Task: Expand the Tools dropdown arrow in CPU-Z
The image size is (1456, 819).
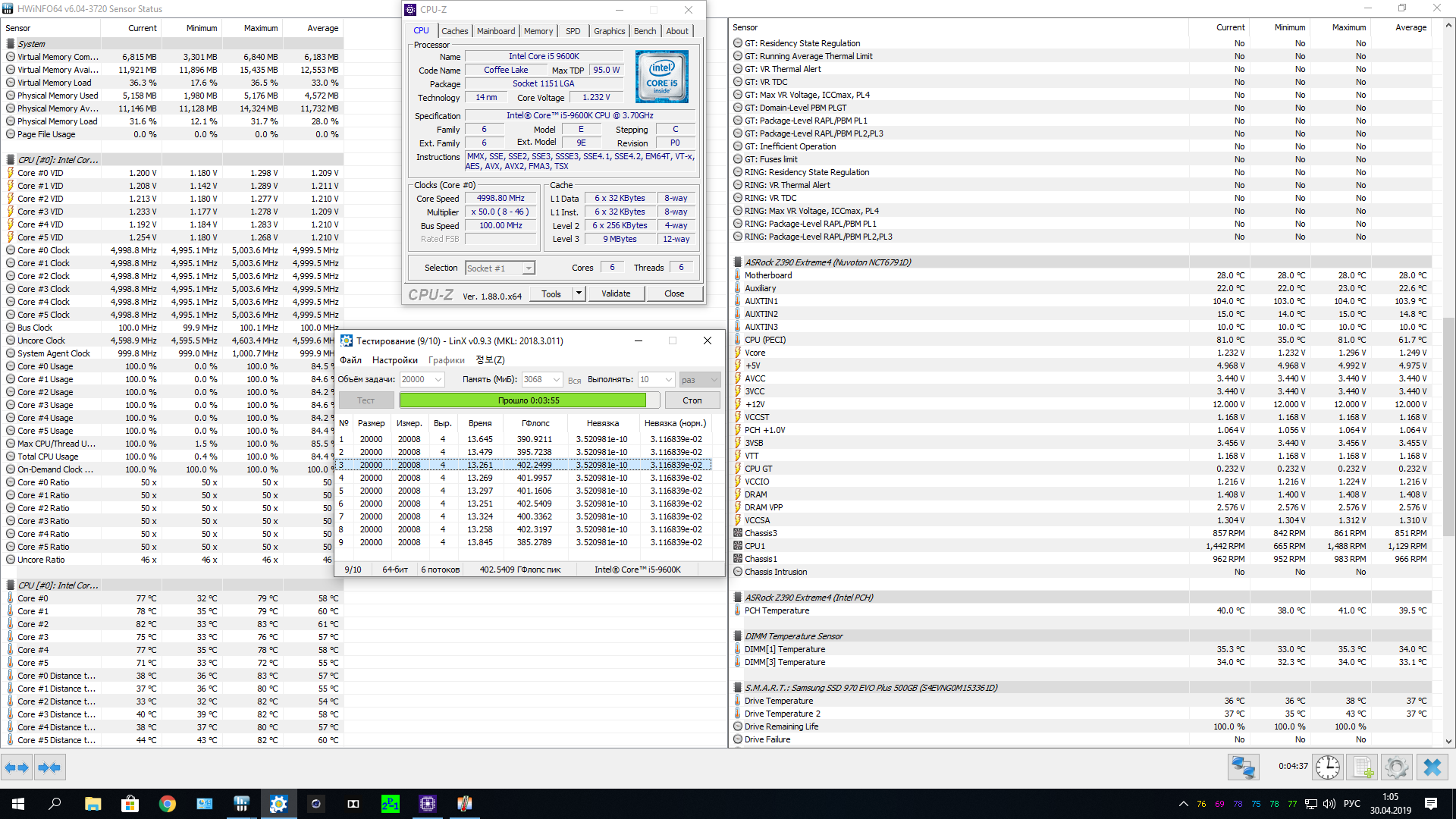Action: tap(579, 293)
